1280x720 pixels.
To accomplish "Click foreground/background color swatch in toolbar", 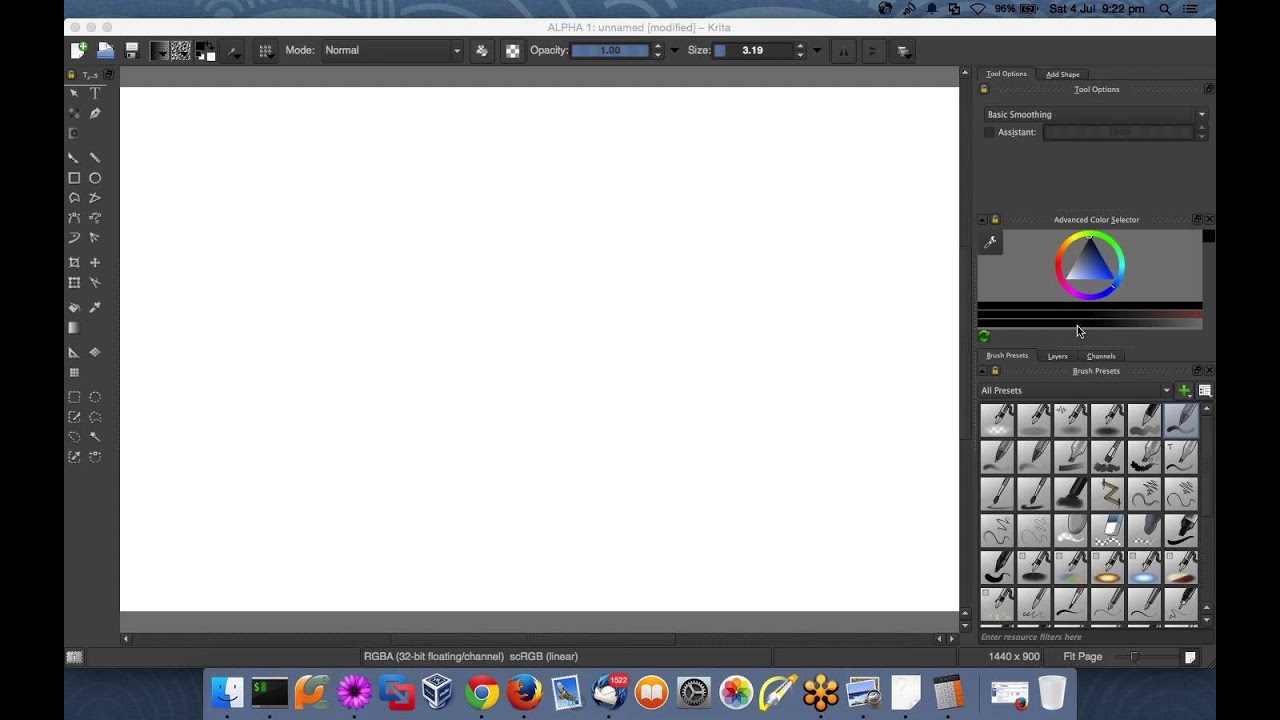I will point(204,50).
